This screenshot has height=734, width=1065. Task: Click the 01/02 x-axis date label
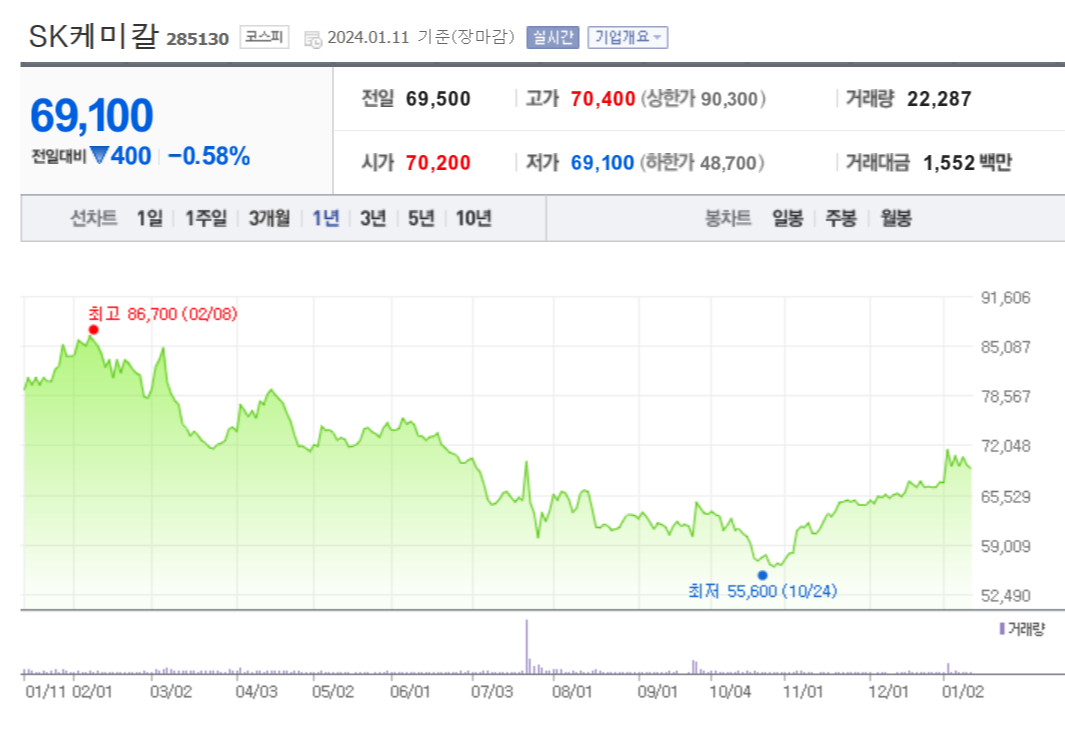click(x=963, y=692)
